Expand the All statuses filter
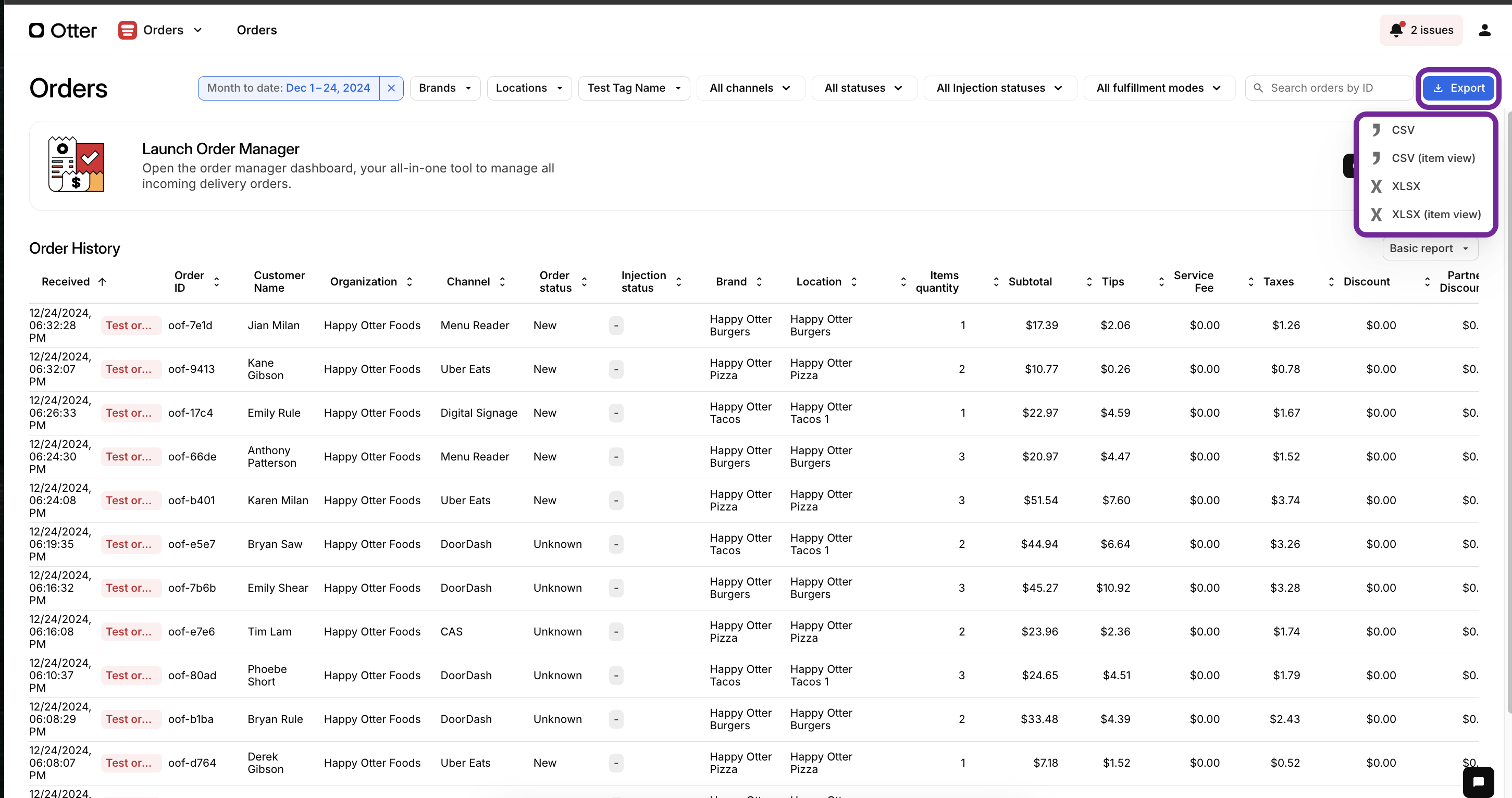1512x798 pixels. tap(863, 88)
